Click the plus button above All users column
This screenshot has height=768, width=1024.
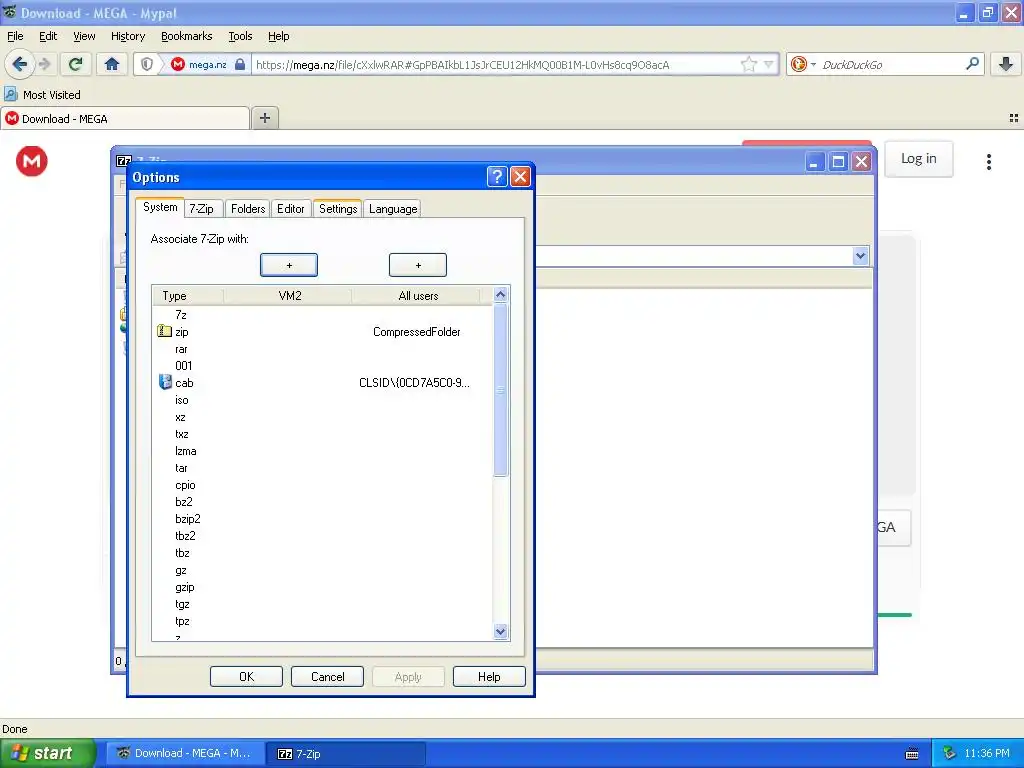[418, 265]
